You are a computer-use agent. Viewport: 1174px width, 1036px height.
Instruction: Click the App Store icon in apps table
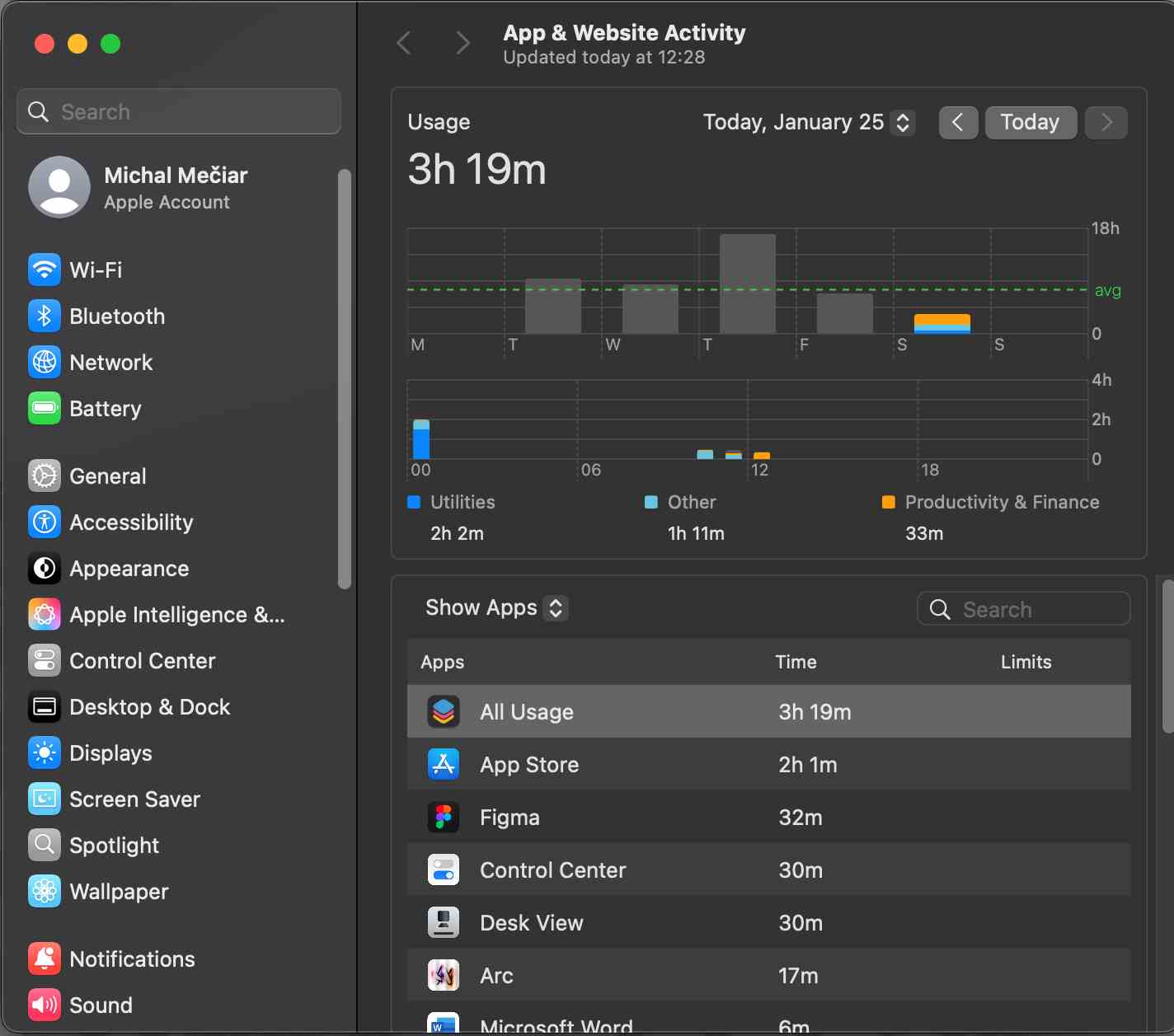(444, 764)
